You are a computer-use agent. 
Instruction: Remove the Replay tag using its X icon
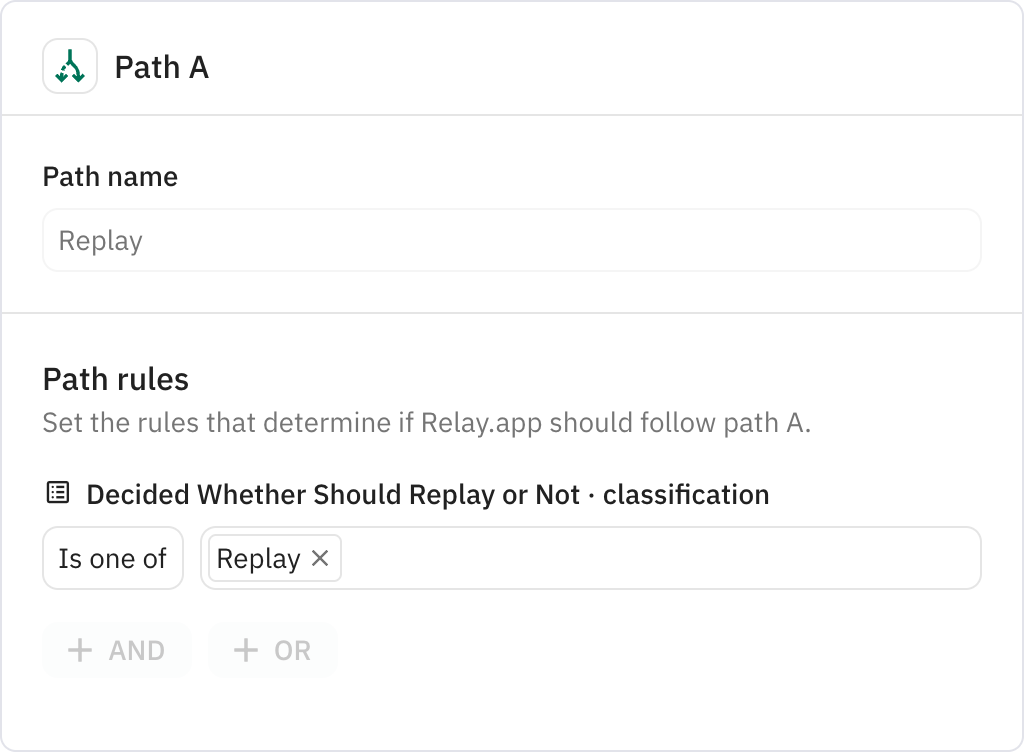pos(322,558)
